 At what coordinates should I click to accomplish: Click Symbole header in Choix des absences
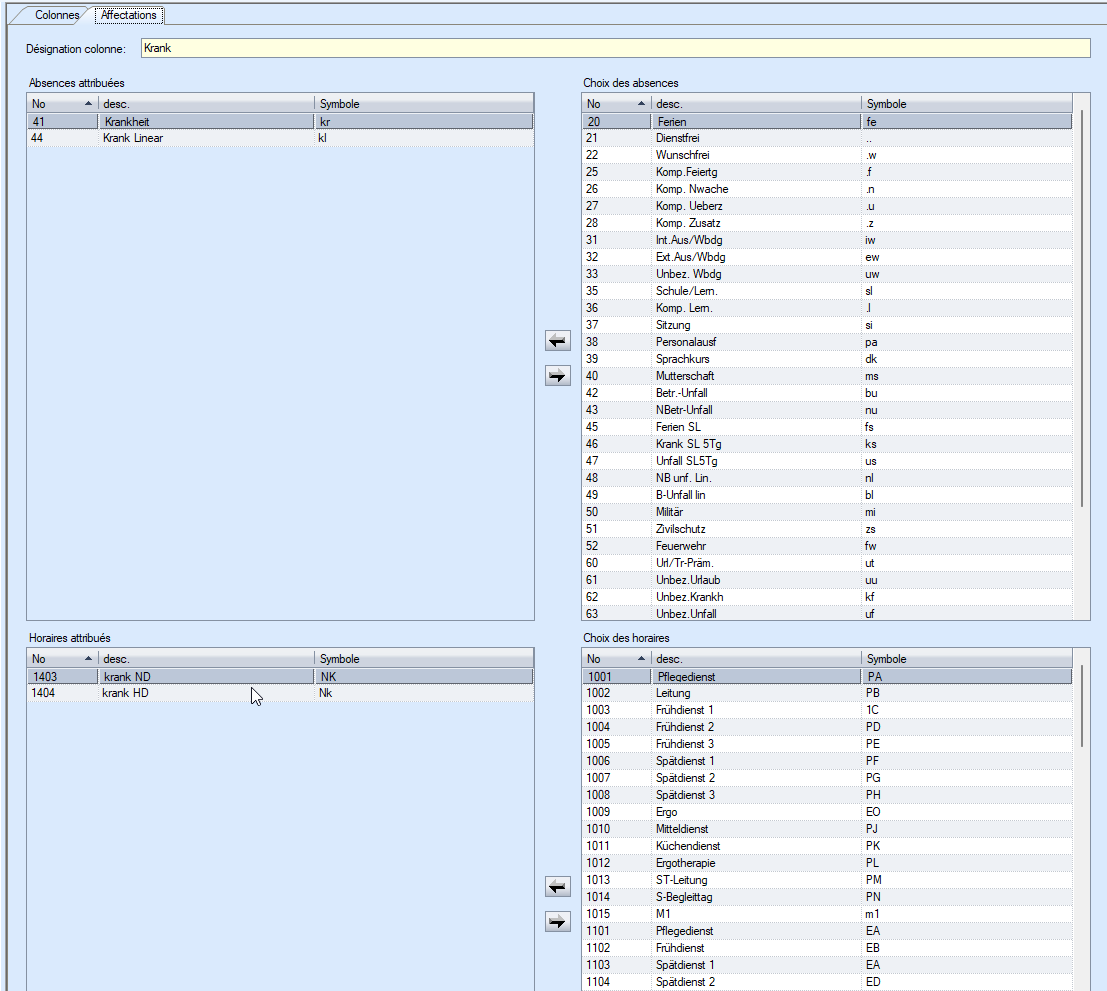point(965,104)
